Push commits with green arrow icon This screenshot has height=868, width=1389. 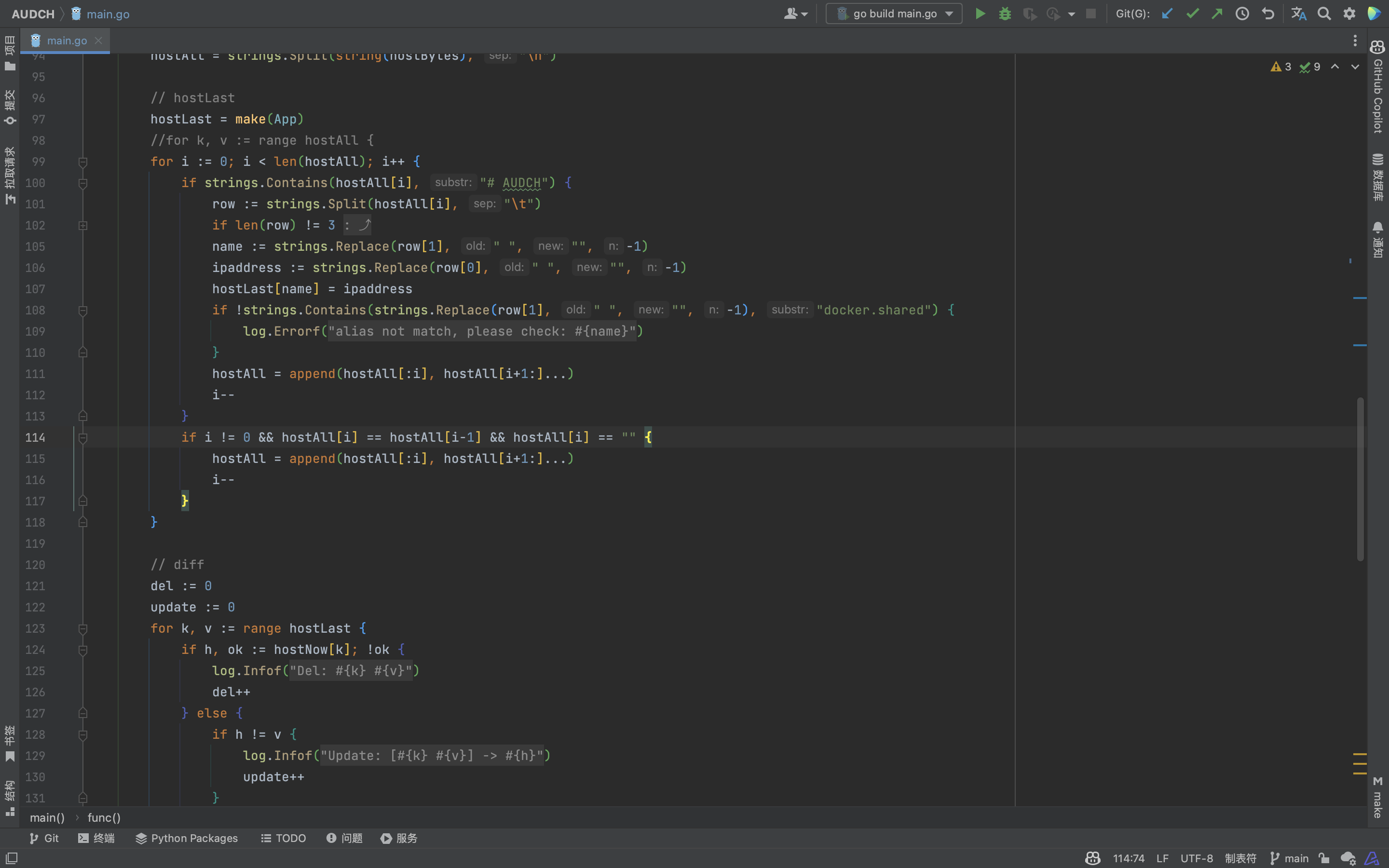(x=1217, y=14)
